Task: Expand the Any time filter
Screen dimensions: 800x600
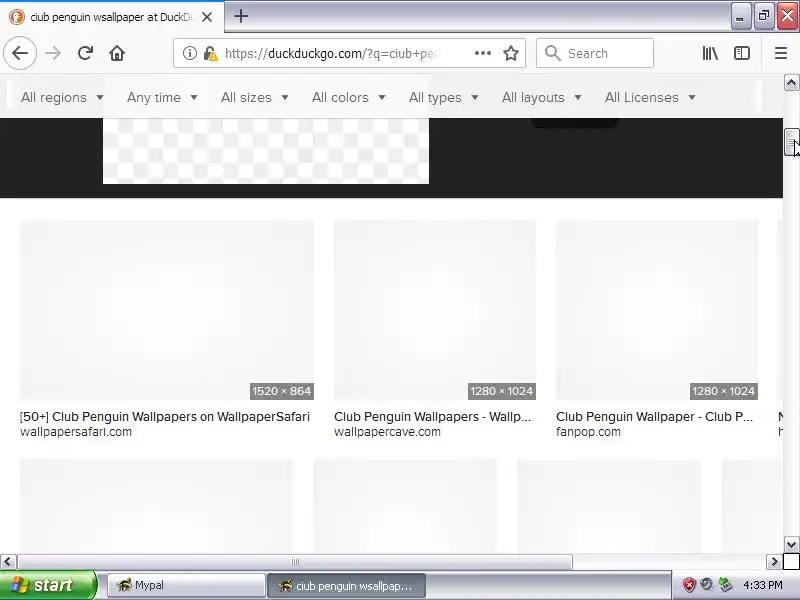Action: (162, 97)
